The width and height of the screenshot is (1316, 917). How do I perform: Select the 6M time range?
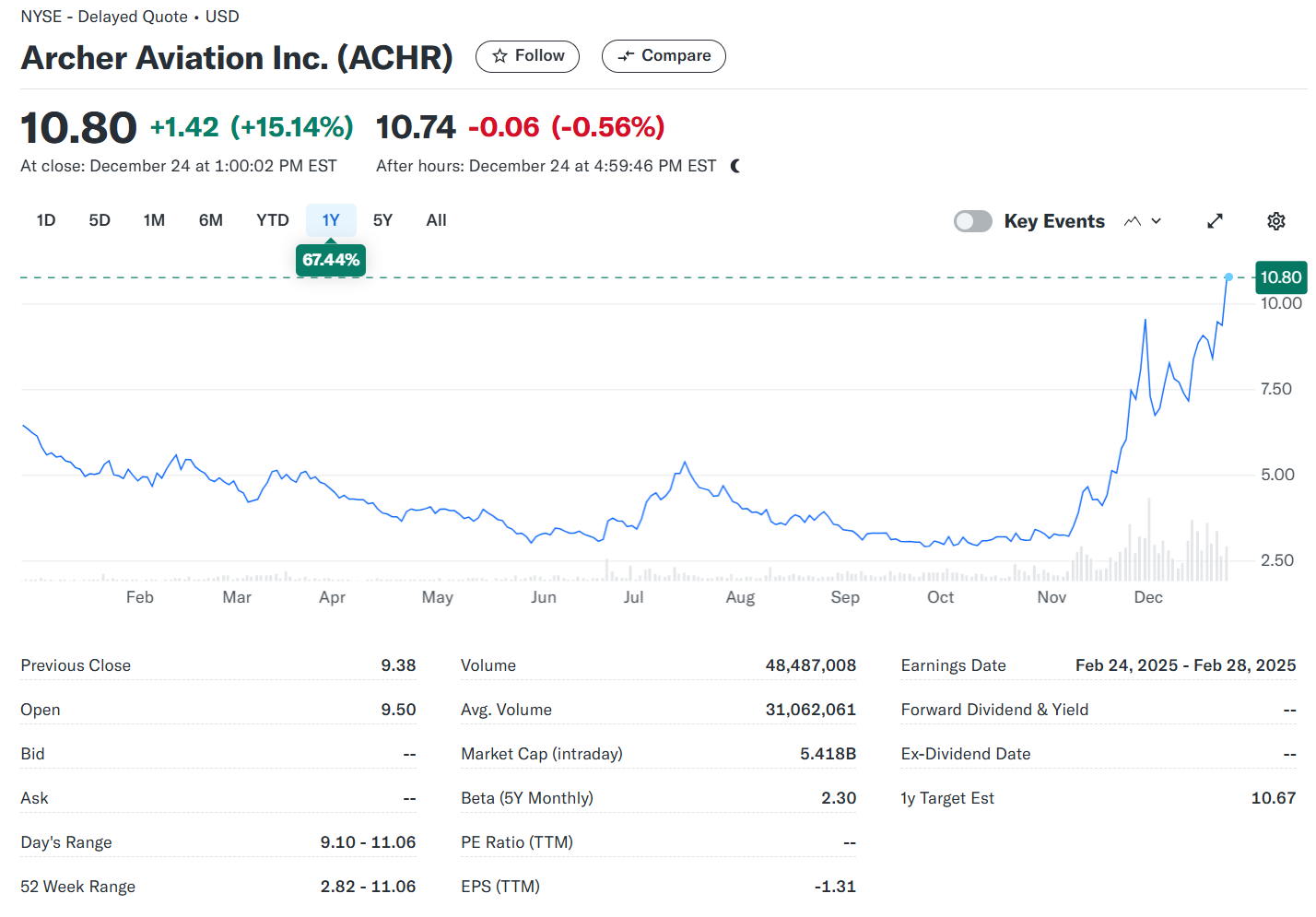(x=211, y=220)
